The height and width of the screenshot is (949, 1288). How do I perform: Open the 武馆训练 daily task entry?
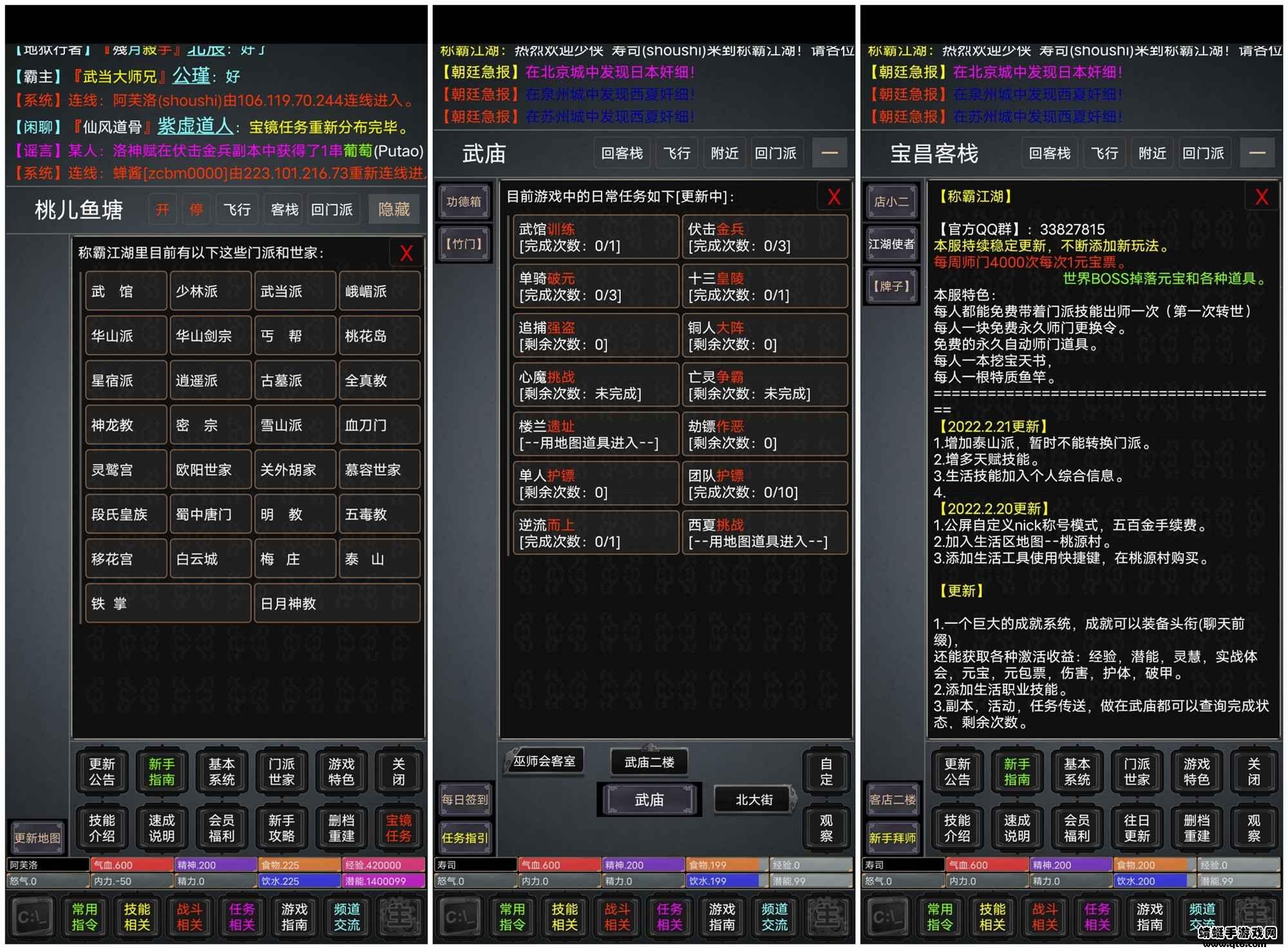click(x=596, y=238)
